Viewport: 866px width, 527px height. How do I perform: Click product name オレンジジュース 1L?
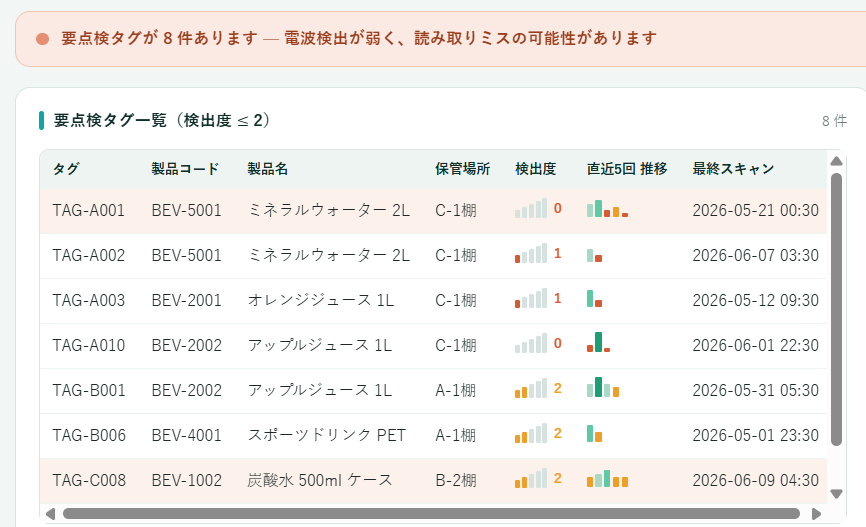(320, 301)
